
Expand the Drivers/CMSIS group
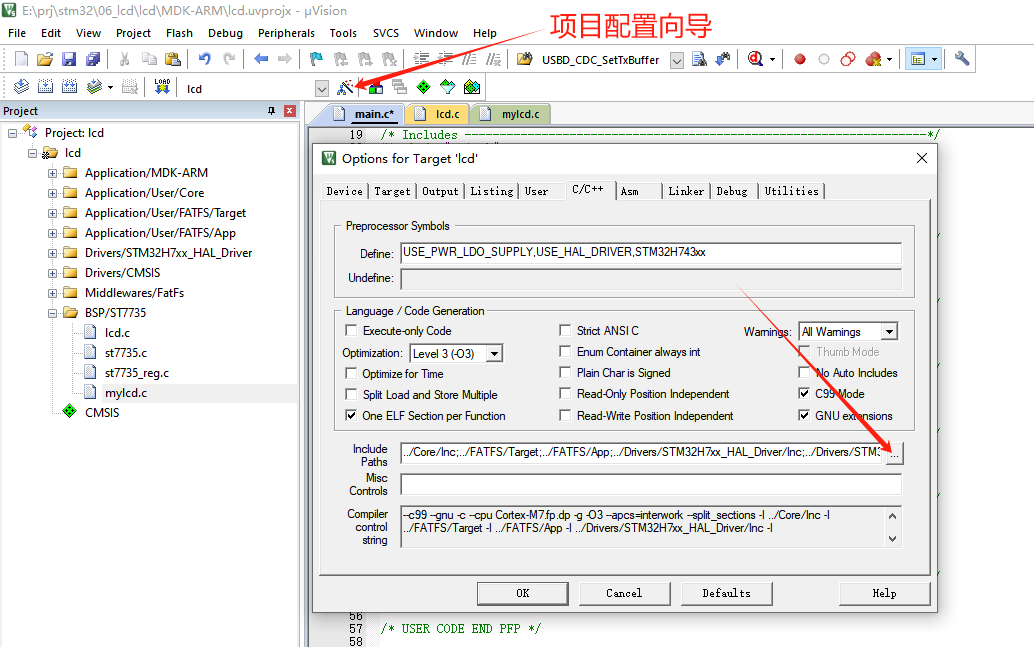(x=52, y=273)
